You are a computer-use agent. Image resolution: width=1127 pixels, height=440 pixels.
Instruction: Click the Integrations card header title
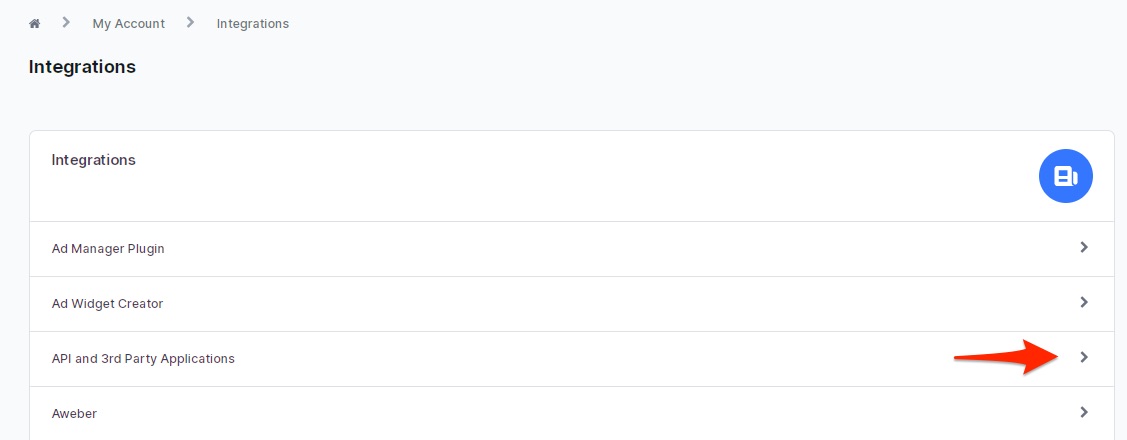[93, 160]
